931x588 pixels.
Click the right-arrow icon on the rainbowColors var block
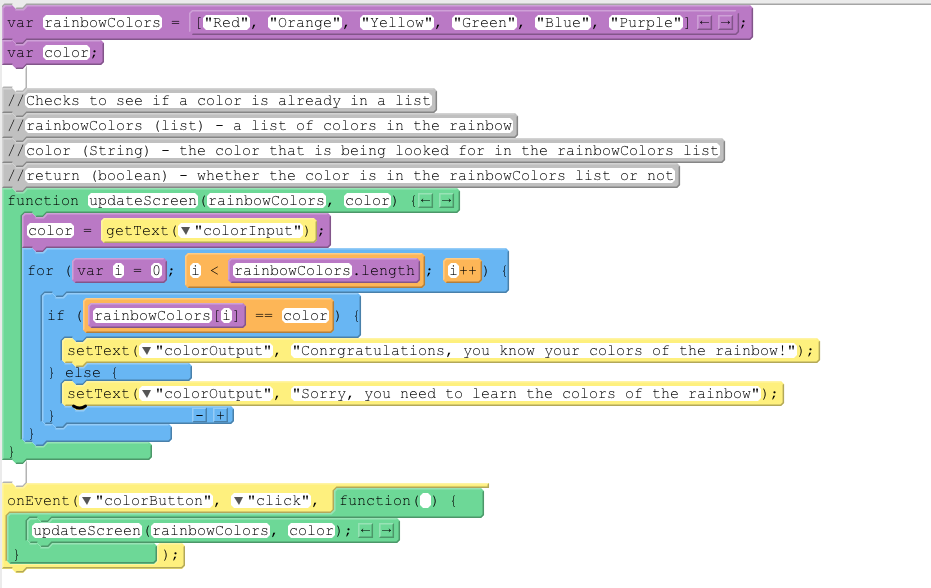725,22
